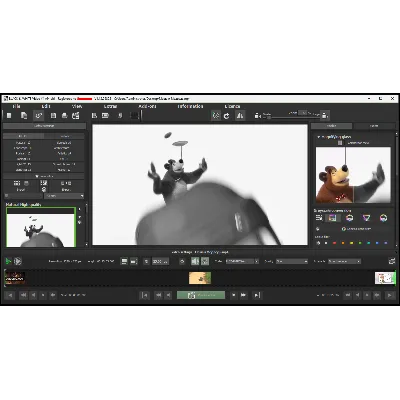
Task: Click the stacked documents copy icon
Action: [x=24, y=115]
